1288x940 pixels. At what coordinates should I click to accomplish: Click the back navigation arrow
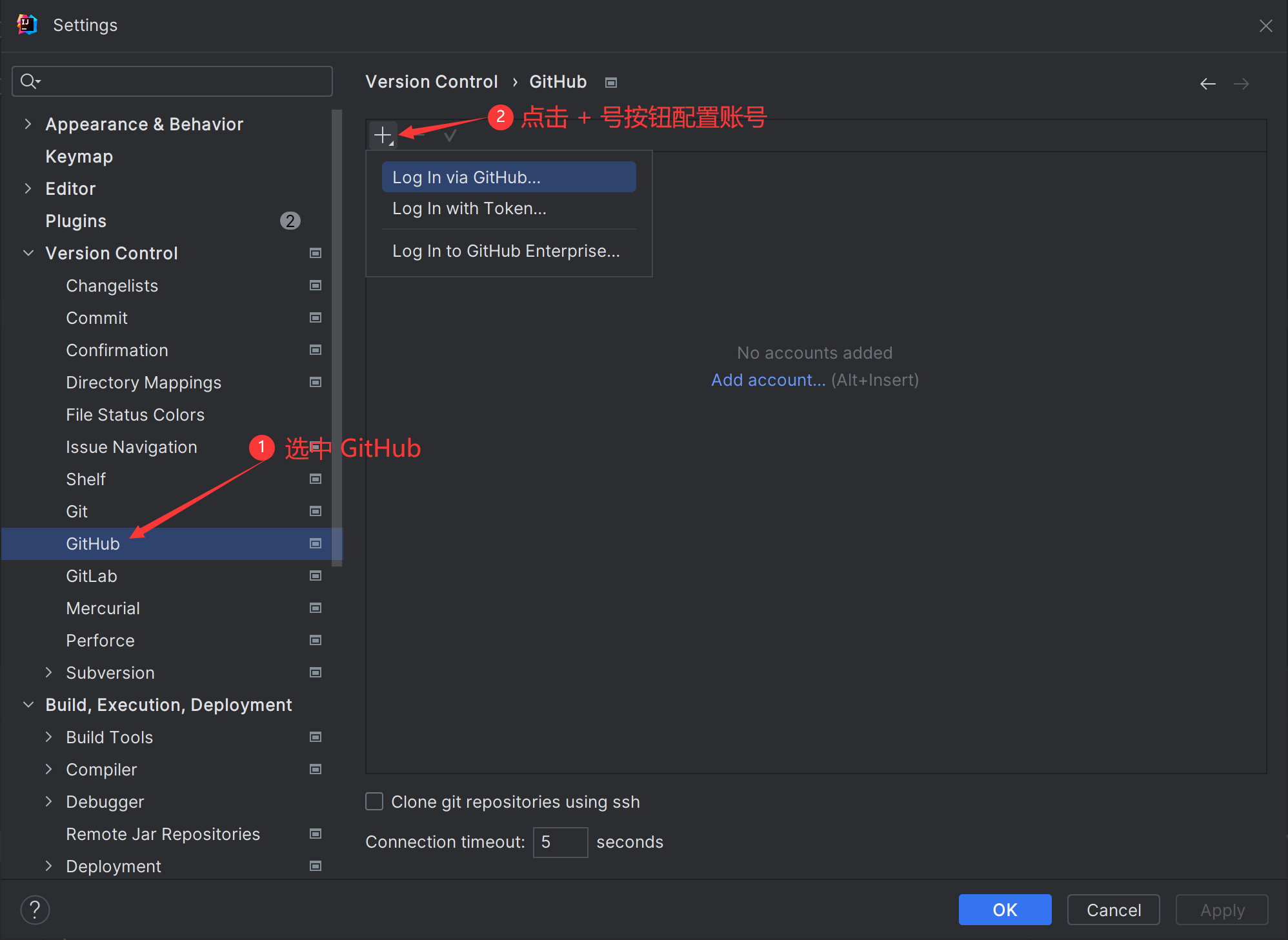(1208, 84)
